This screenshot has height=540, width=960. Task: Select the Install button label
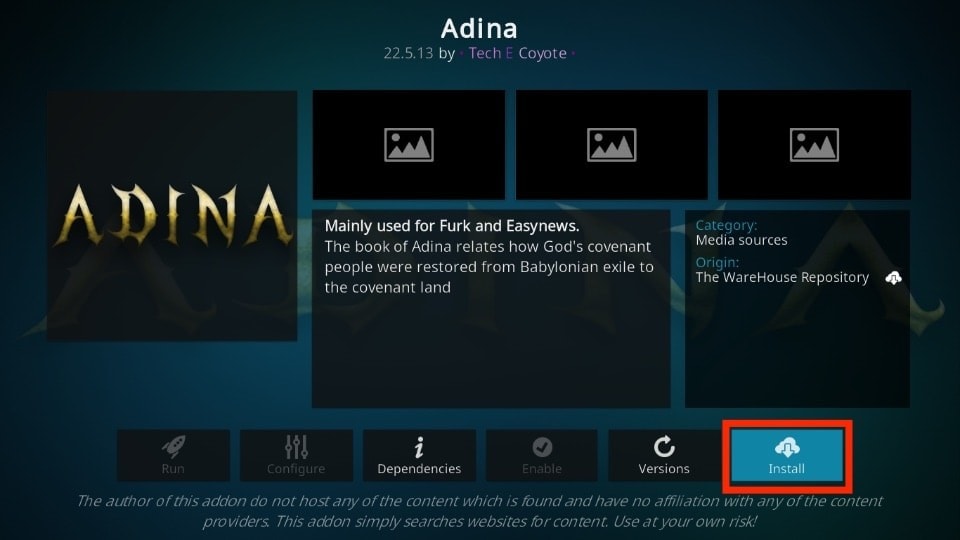click(787, 469)
